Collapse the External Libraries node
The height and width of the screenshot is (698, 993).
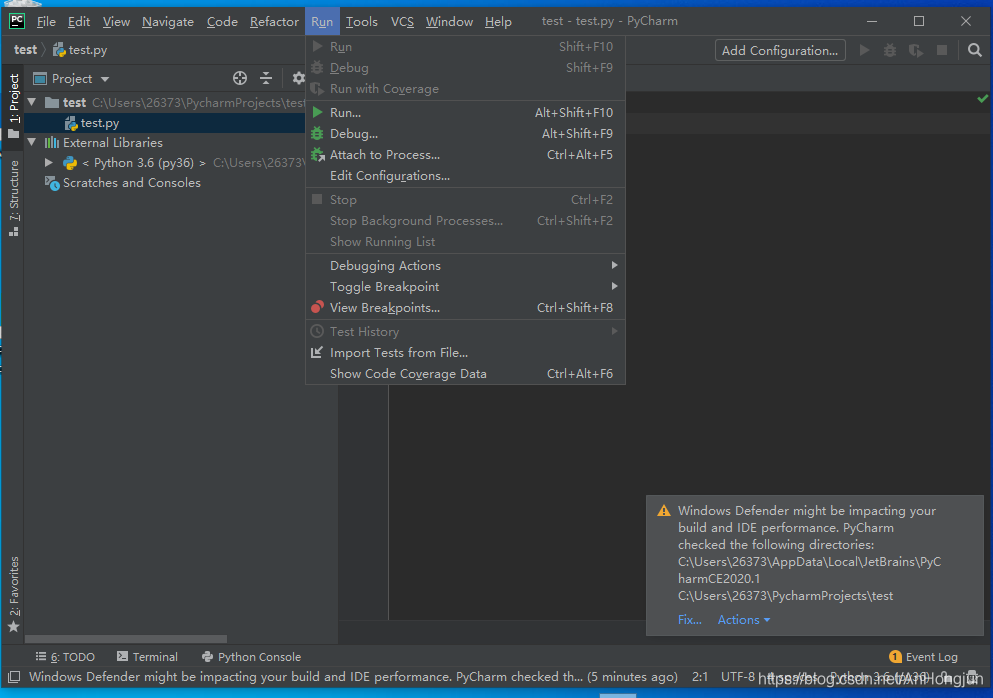pos(32,143)
